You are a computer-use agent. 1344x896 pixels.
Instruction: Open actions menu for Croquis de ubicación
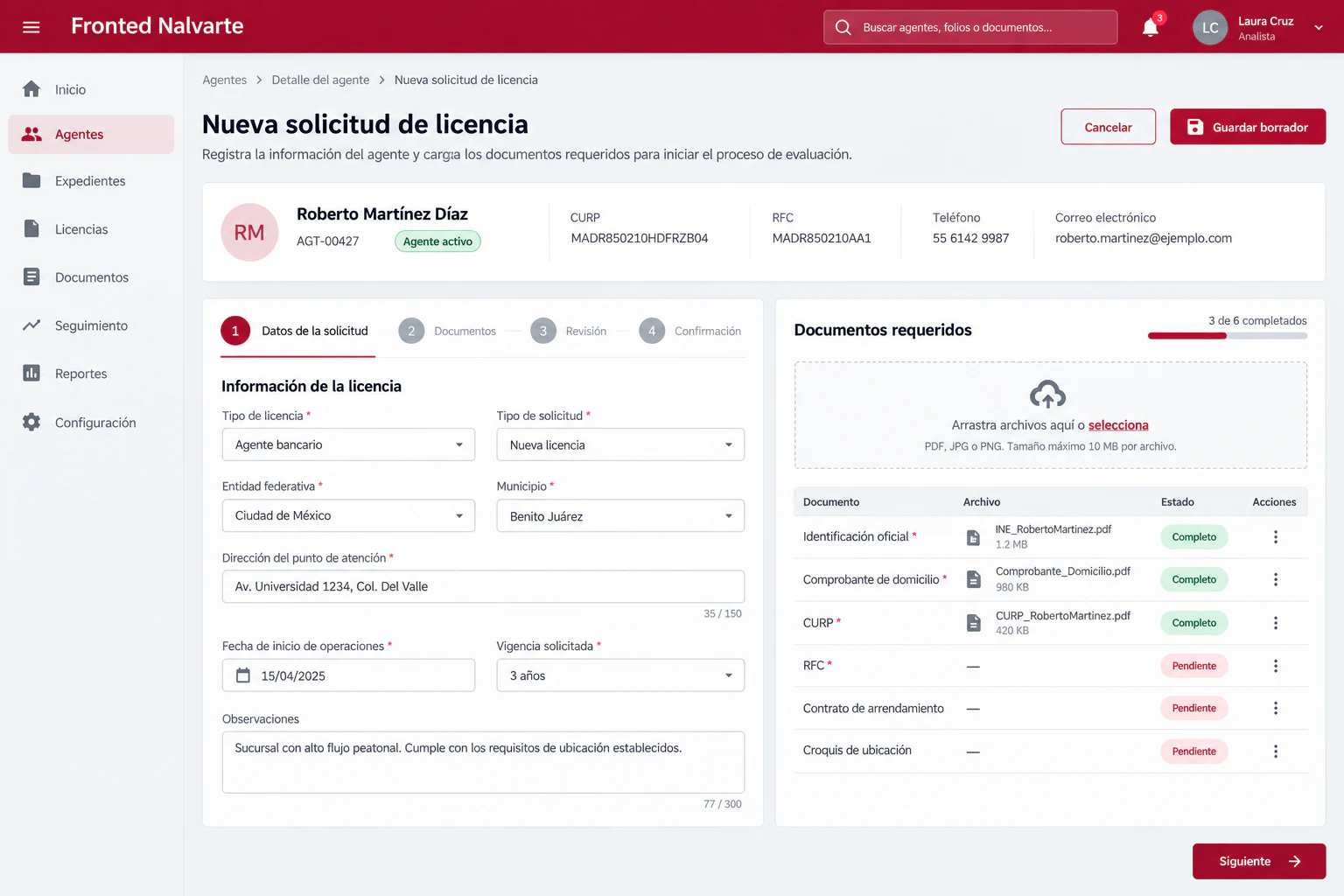1276,752
